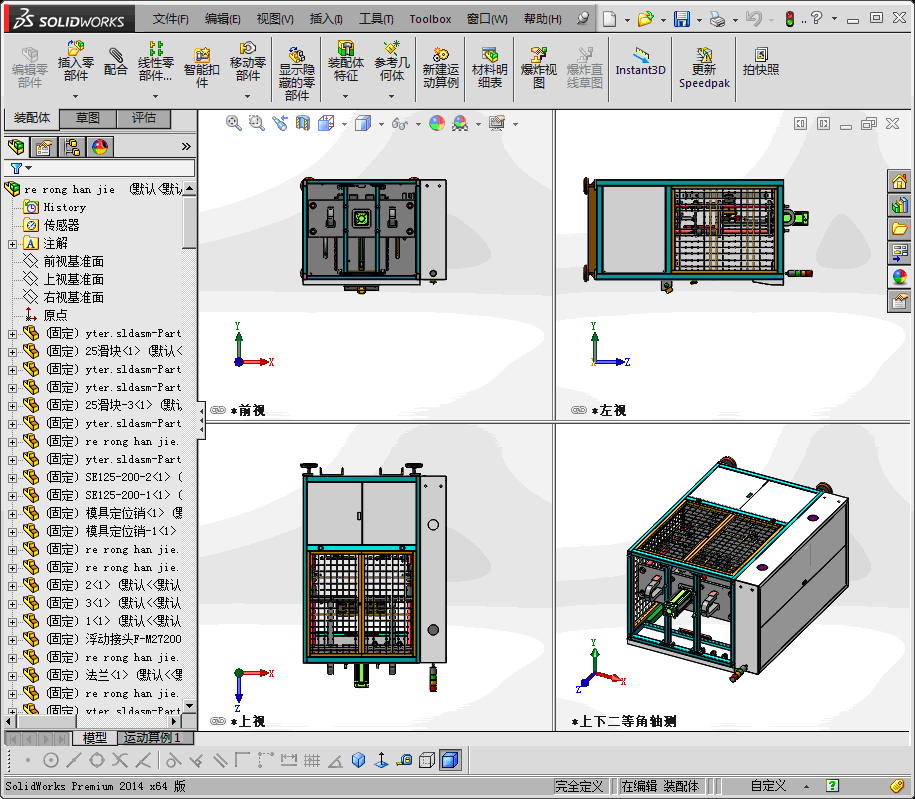Open the filter funnel dropdown
915x799 pixels.
(x=21, y=168)
